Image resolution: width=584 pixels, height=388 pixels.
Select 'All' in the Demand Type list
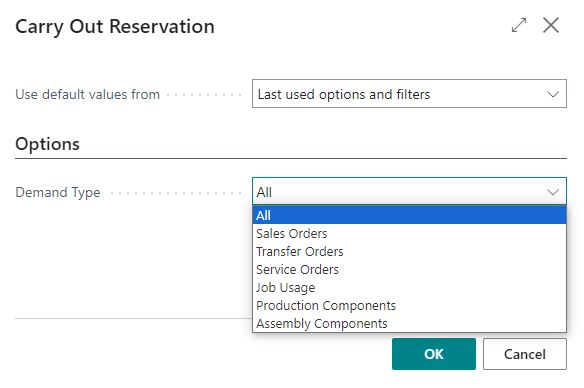tap(409, 215)
